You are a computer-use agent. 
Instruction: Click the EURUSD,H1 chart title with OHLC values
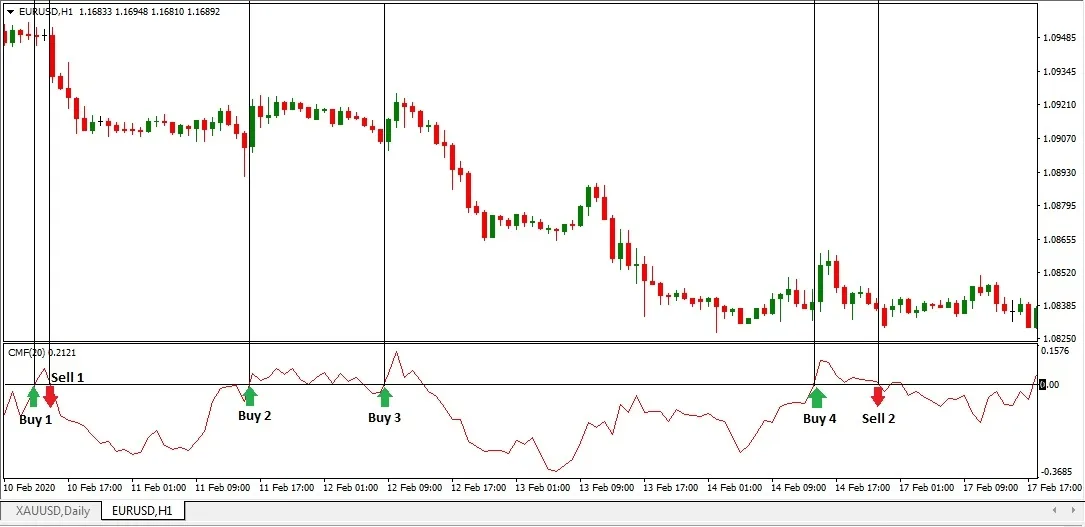click(120, 12)
